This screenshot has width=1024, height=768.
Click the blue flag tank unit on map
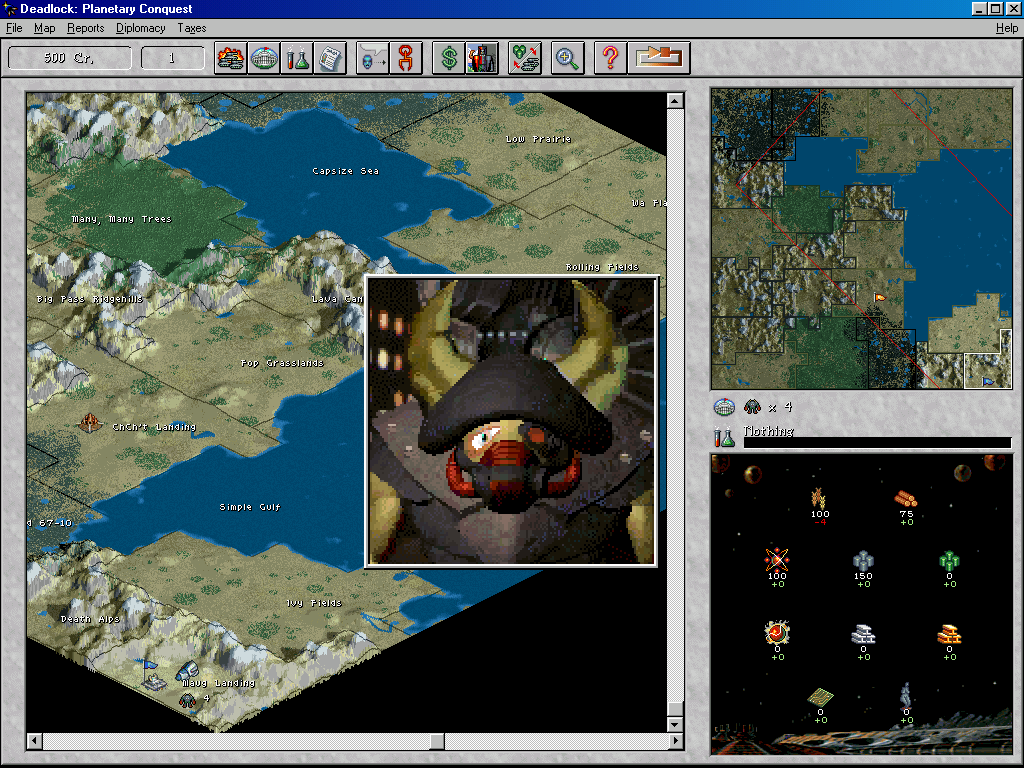(153, 677)
